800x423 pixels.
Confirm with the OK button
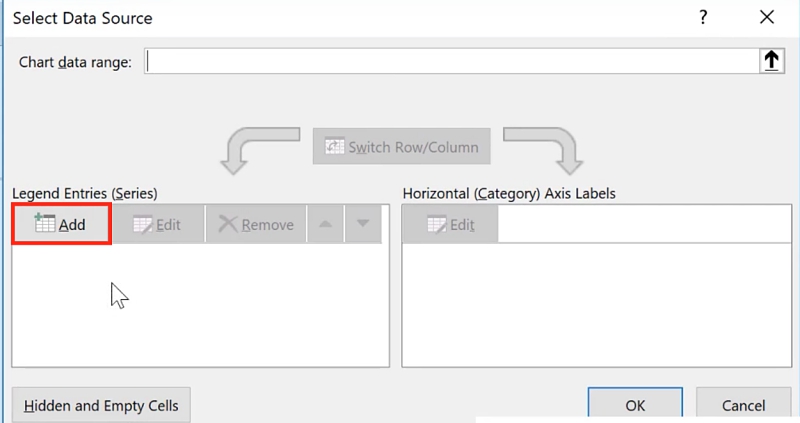(635, 405)
